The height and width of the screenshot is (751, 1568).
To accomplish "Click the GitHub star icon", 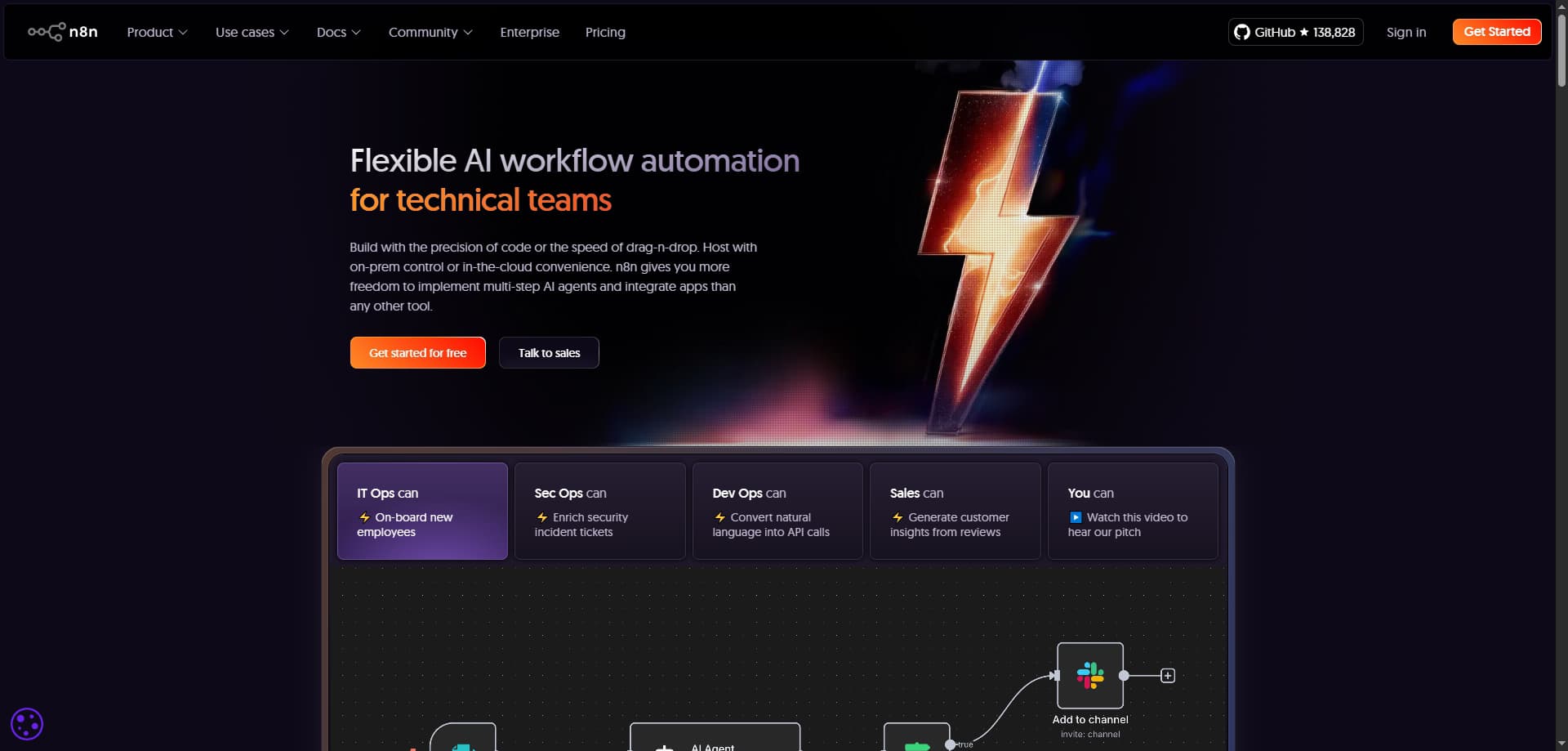I will [x=1304, y=32].
